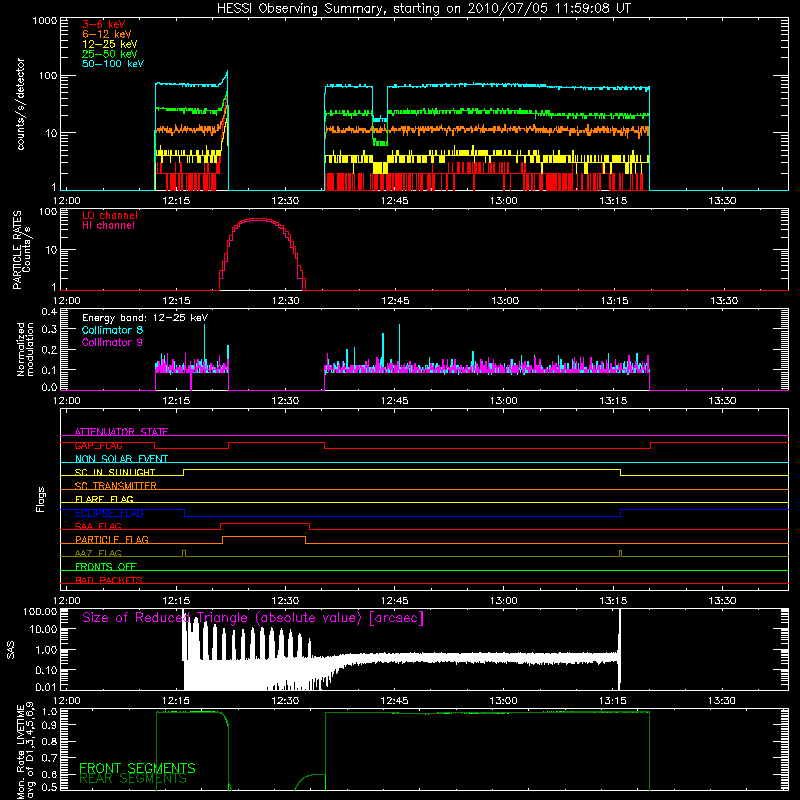This screenshot has width=800, height=800.
Task: Click the HI channel legend label
Action: point(108,226)
